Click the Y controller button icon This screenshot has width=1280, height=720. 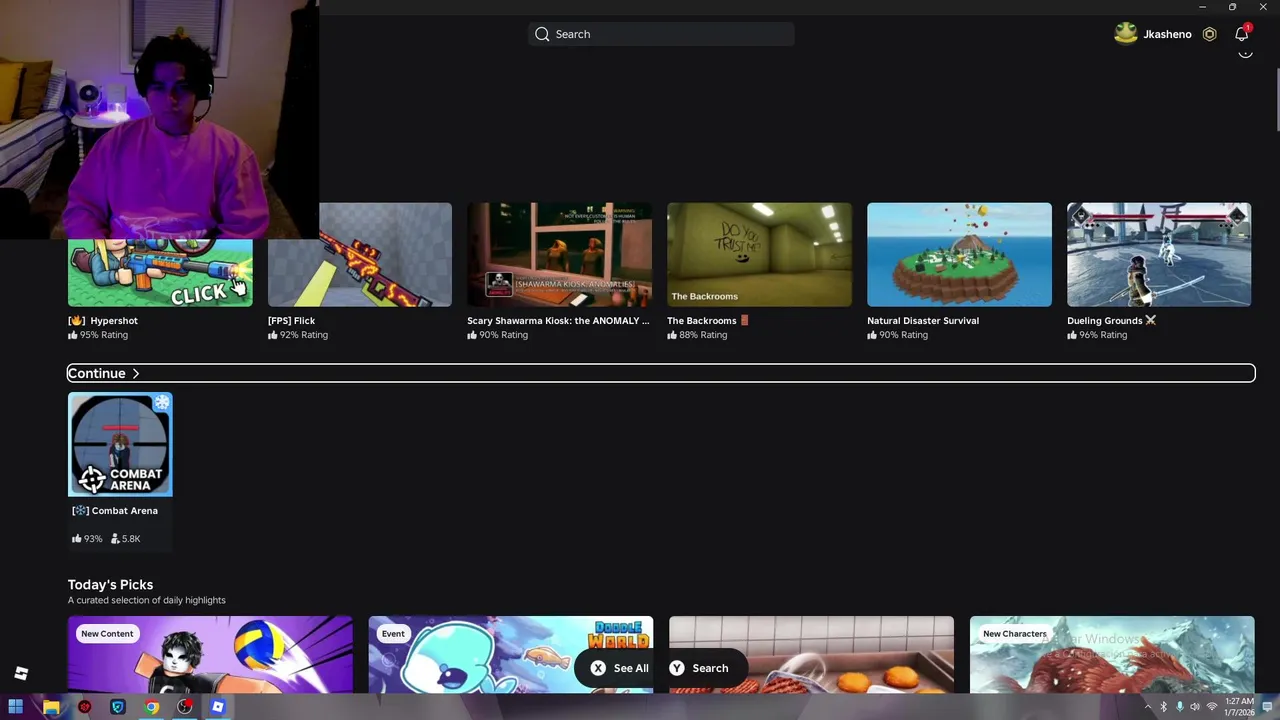[677, 668]
